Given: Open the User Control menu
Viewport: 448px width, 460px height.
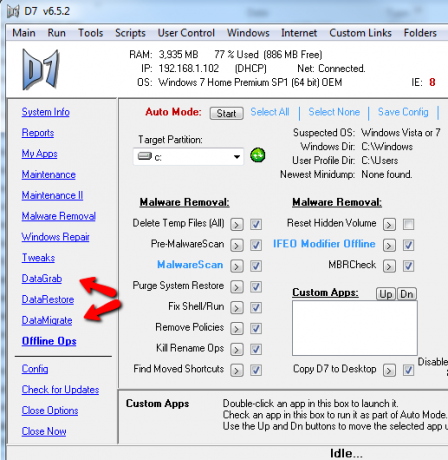Looking at the screenshot, I should coord(186,33).
